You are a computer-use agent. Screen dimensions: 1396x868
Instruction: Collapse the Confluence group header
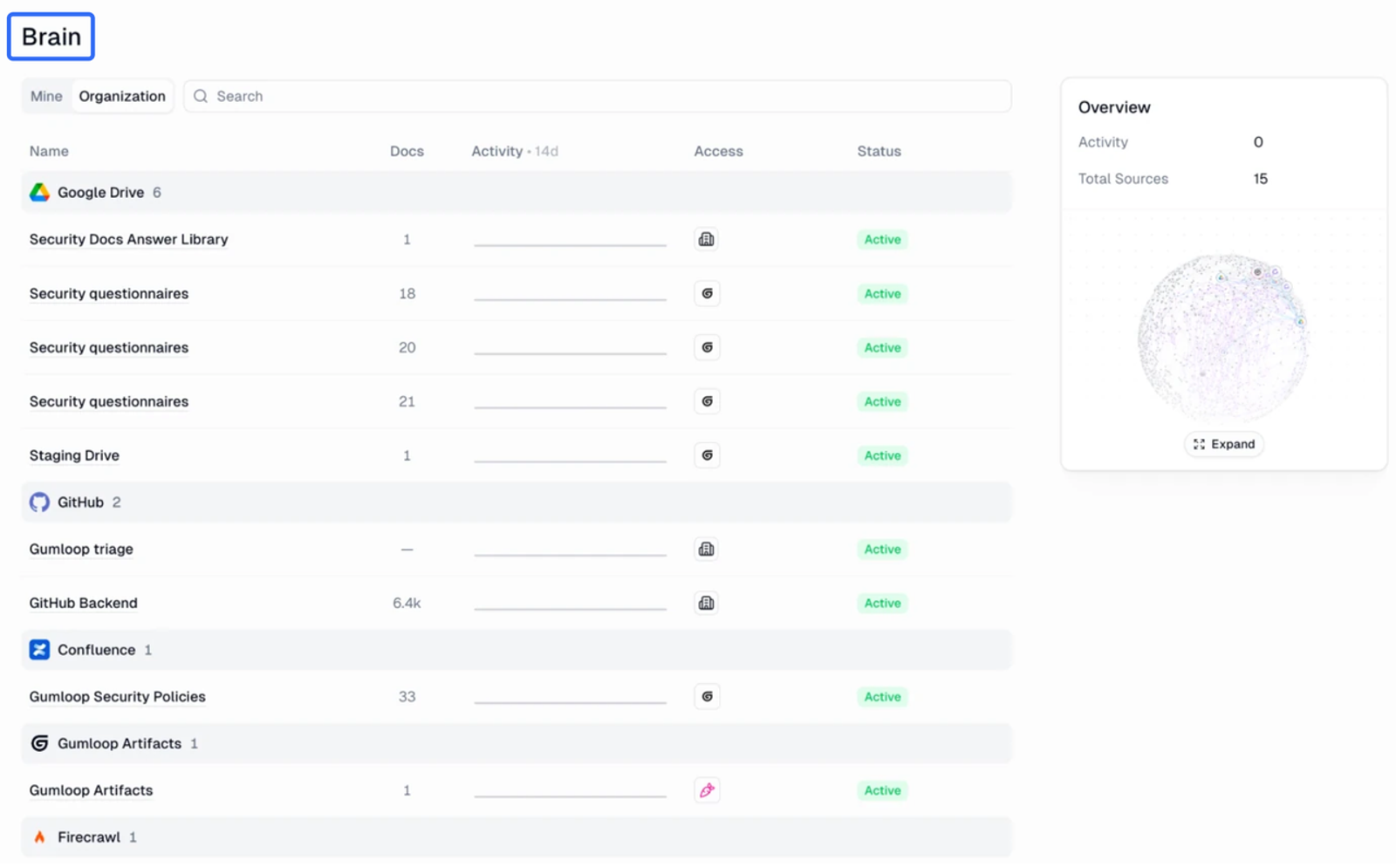pos(517,650)
